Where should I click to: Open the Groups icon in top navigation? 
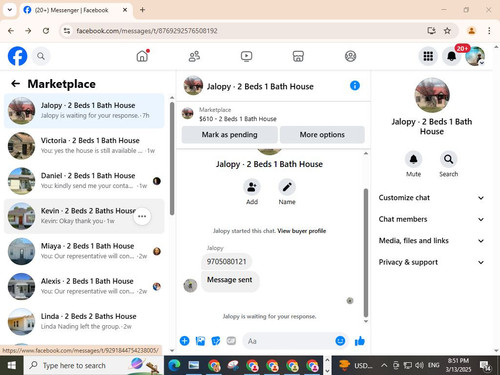[x=350, y=56]
